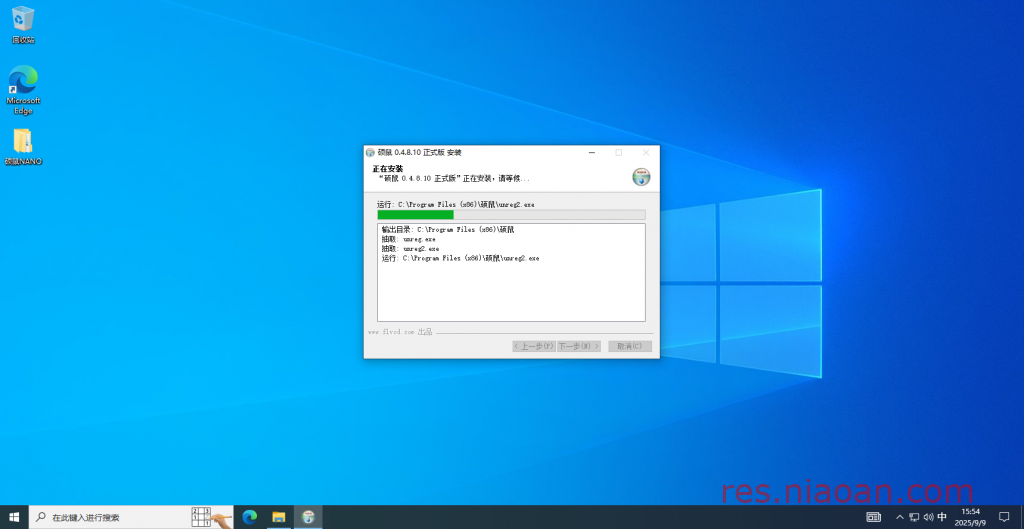Screen dimensions: 1024x529
Task: Show hidden system tray icons
Action: [900, 517]
